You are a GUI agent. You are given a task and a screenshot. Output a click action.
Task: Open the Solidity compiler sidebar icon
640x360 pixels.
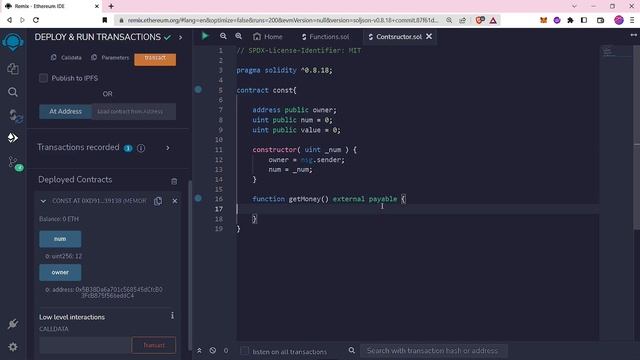pyautogui.click(x=14, y=116)
